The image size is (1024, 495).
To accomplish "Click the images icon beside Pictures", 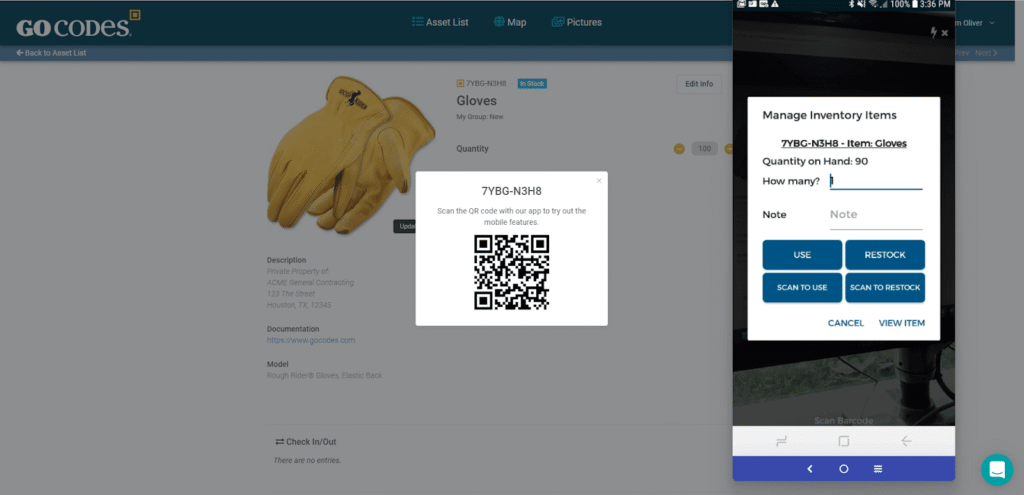I will 558,22.
